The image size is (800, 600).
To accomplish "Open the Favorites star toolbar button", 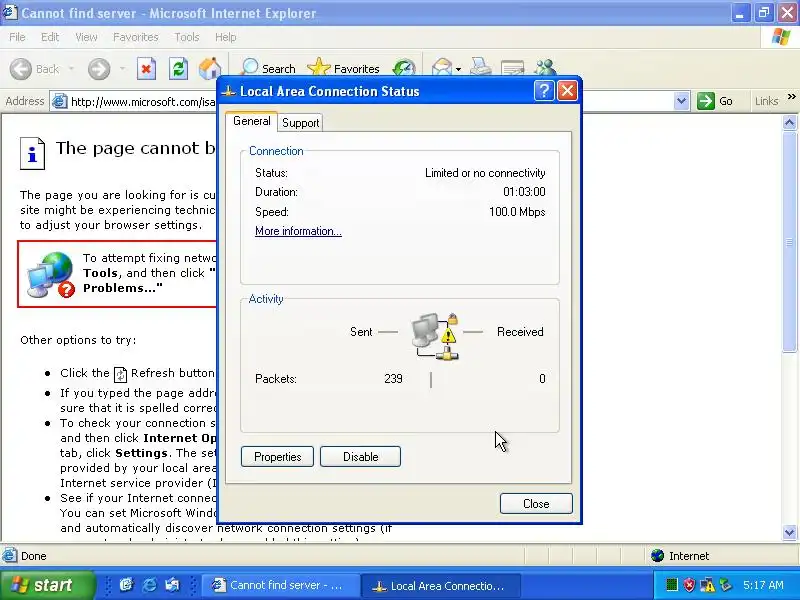I will coord(343,68).
